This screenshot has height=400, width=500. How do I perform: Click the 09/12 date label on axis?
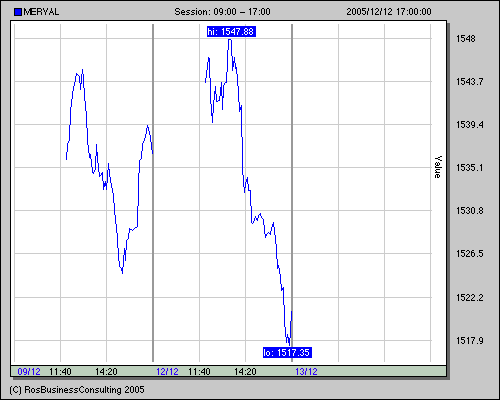click(x=29, y=372)
